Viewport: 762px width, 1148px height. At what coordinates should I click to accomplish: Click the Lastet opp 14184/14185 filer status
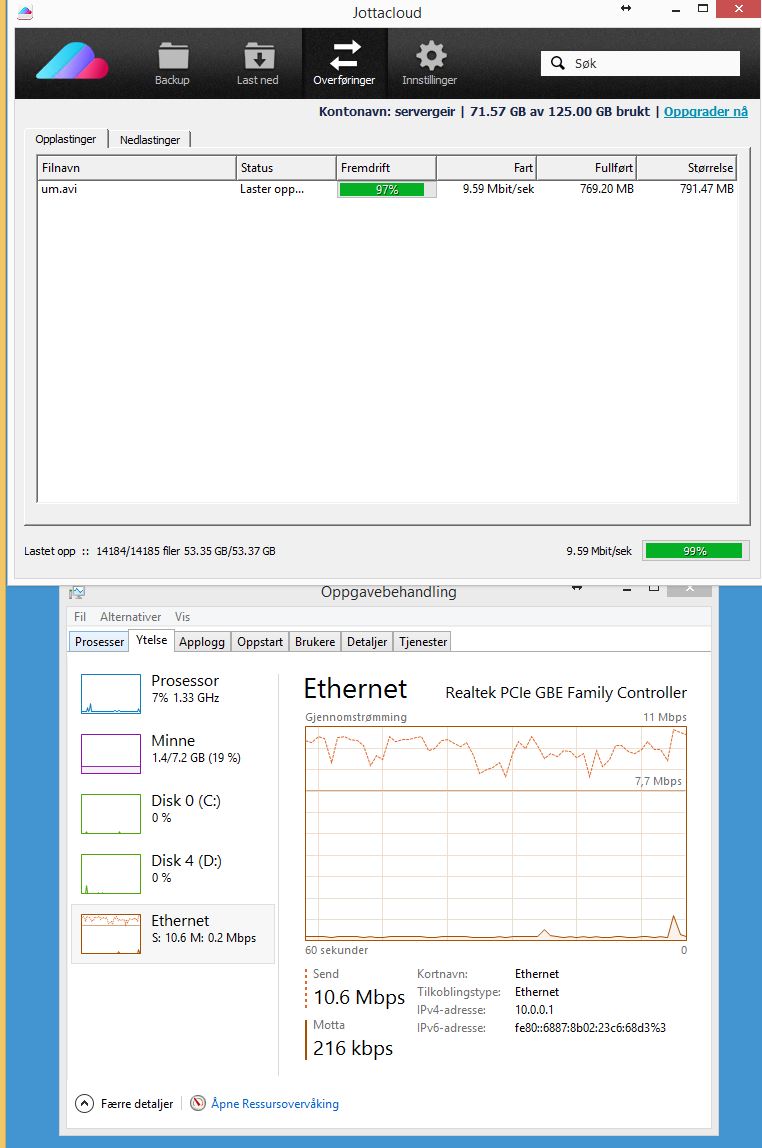[149, 551]
